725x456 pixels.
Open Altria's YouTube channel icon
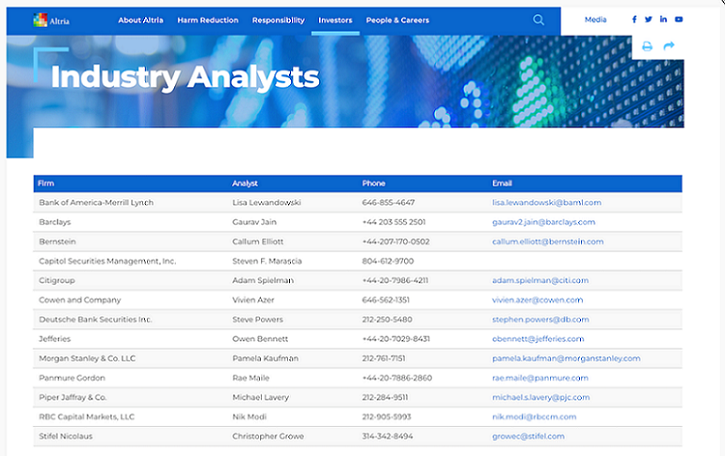pyautogui.click(x=678, y=19)
